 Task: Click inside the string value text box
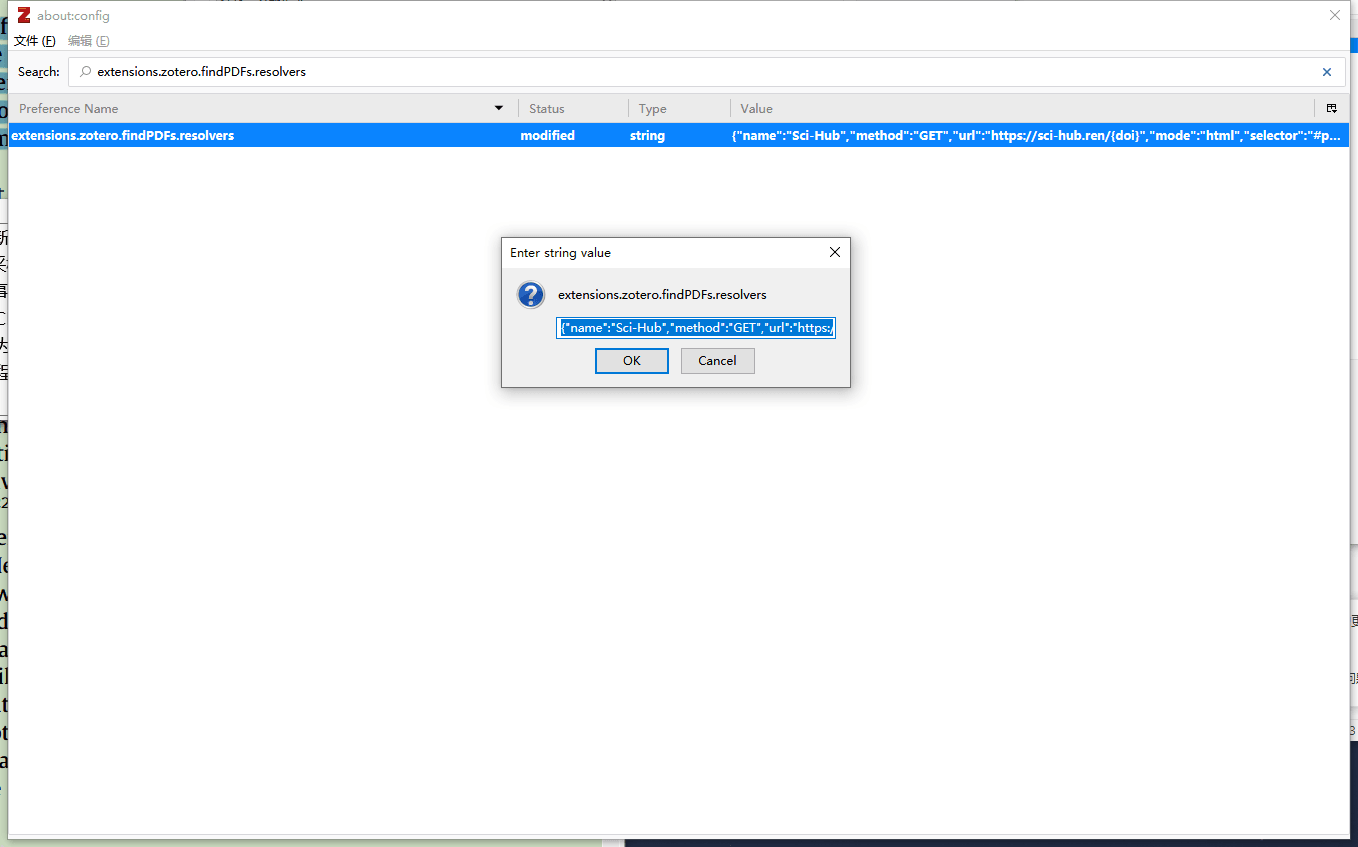tap(696, 328)
